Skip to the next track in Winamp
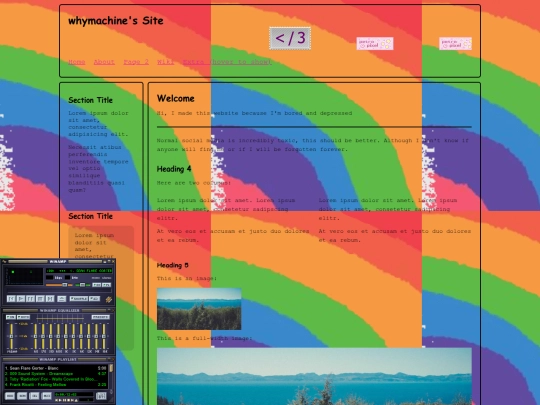The height and width of the screenshot is (405, 540). click(x=50, y=299)
